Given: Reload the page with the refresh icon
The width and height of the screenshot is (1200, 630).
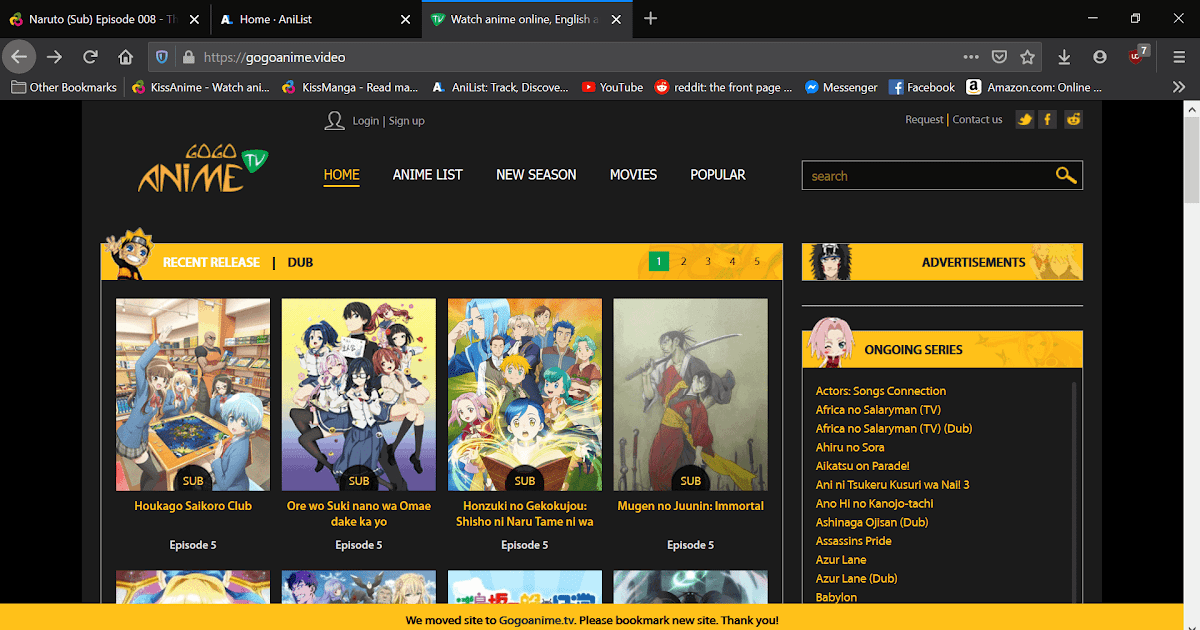Looking at the screenshot, I should pyautogui.click(x=90, y=57).
